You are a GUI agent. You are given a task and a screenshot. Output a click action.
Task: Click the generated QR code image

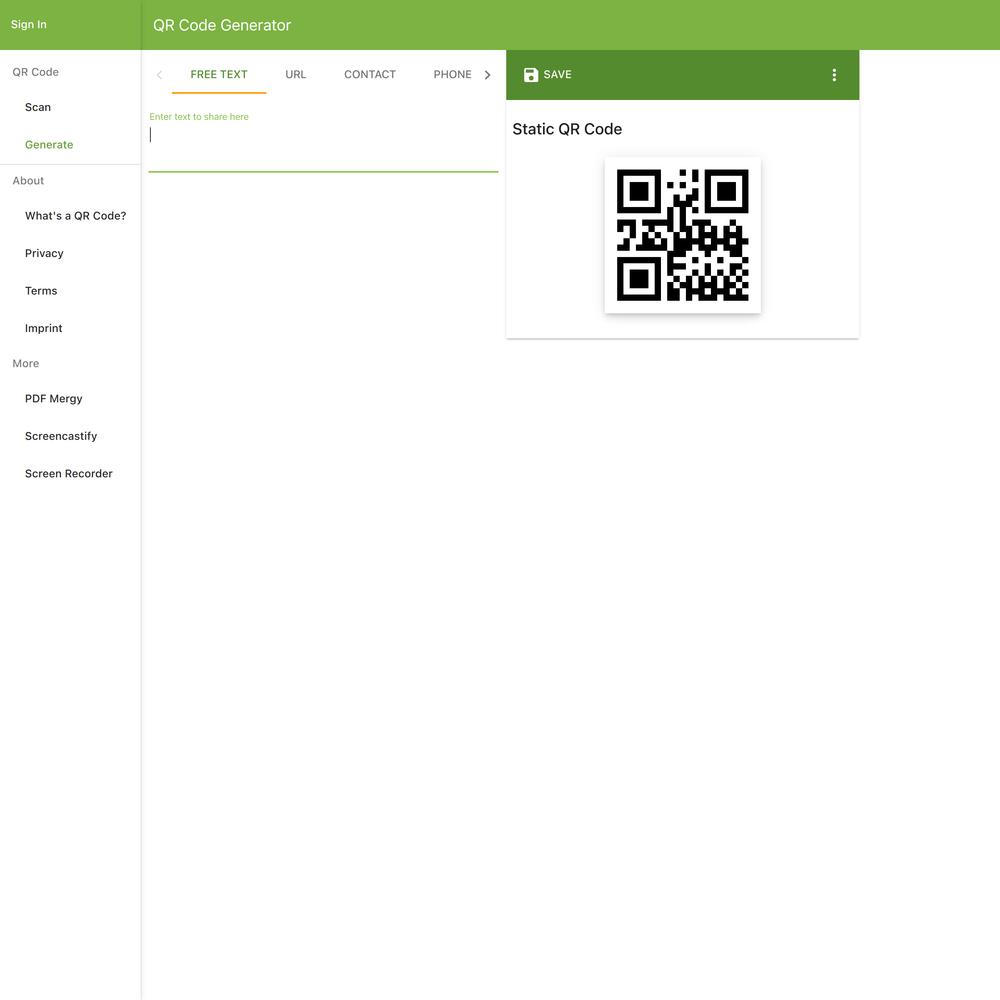point(682,235)
